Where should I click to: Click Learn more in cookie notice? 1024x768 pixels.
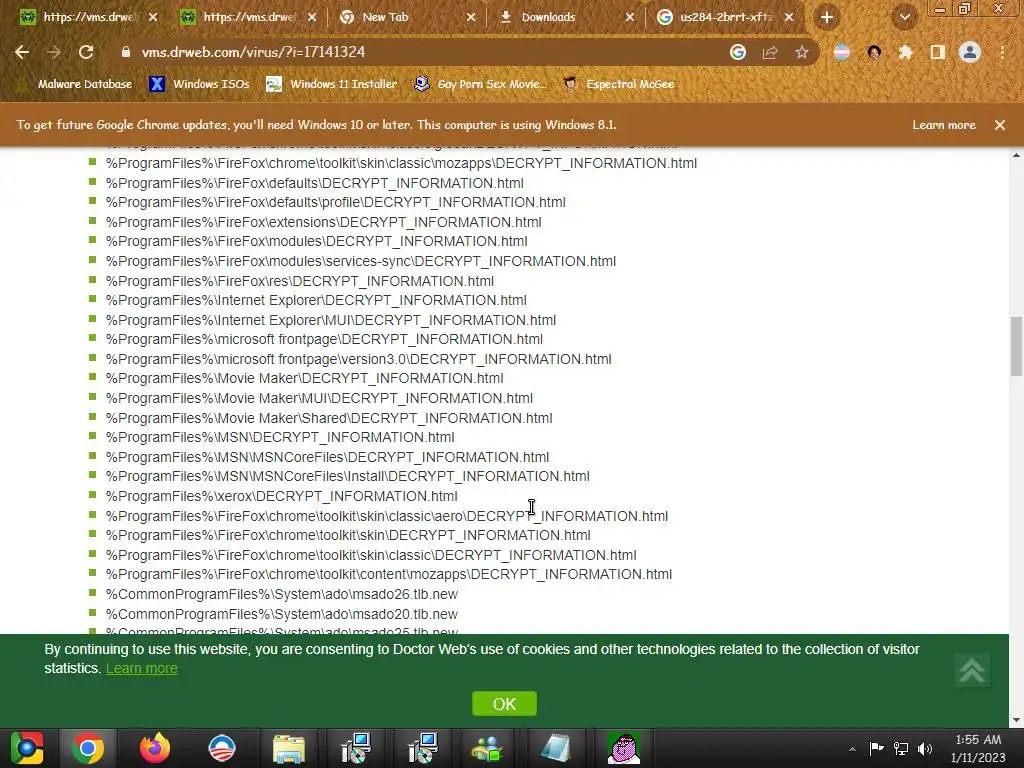click(142, 668)
